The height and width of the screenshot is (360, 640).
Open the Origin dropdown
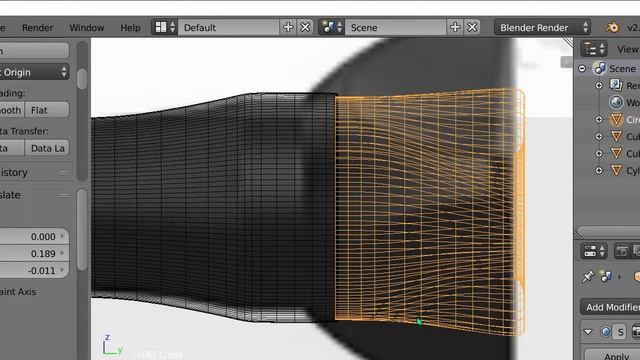pos(34,72)
